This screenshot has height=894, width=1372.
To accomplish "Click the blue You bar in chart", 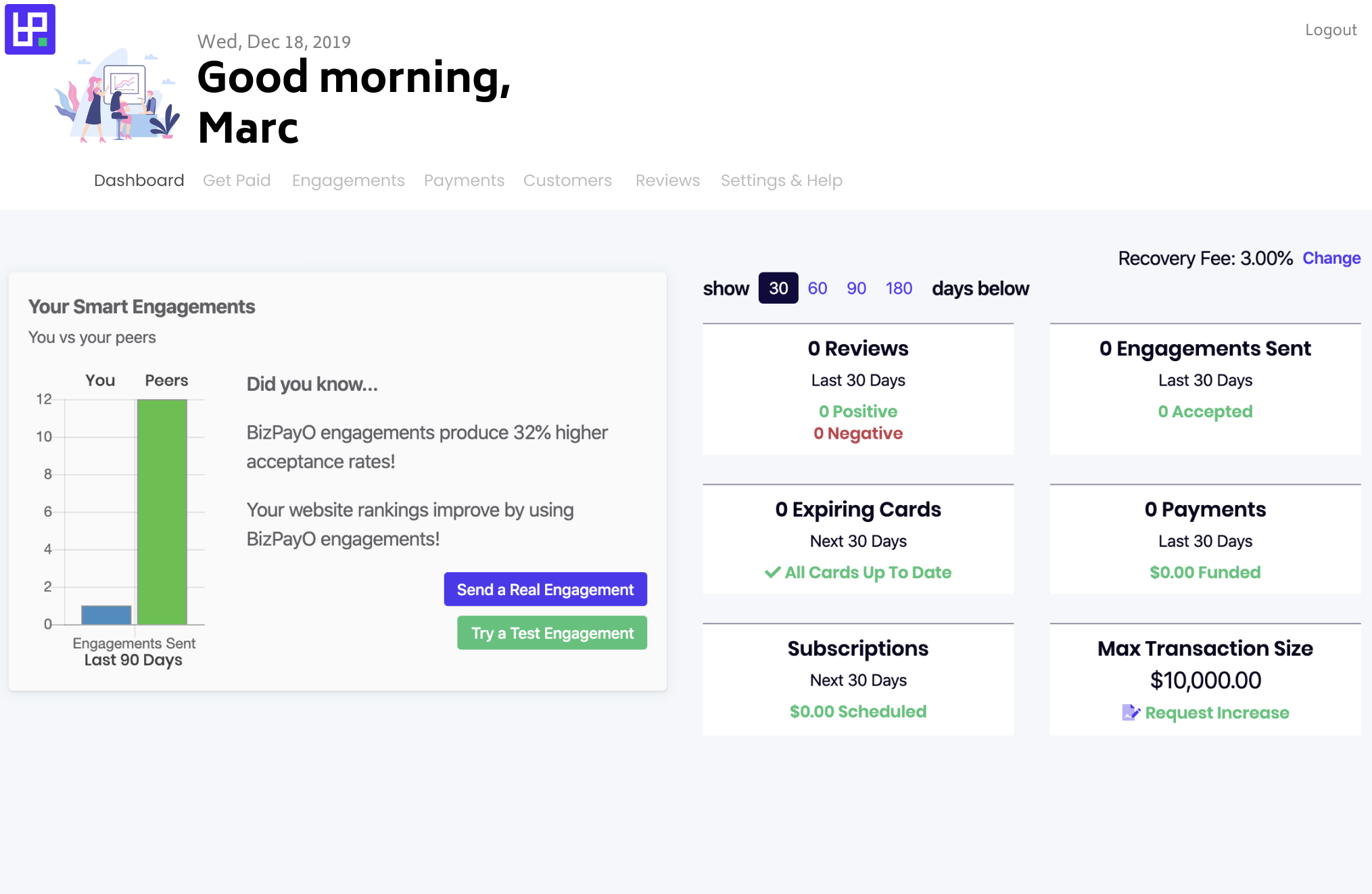I will coord(106,615).
